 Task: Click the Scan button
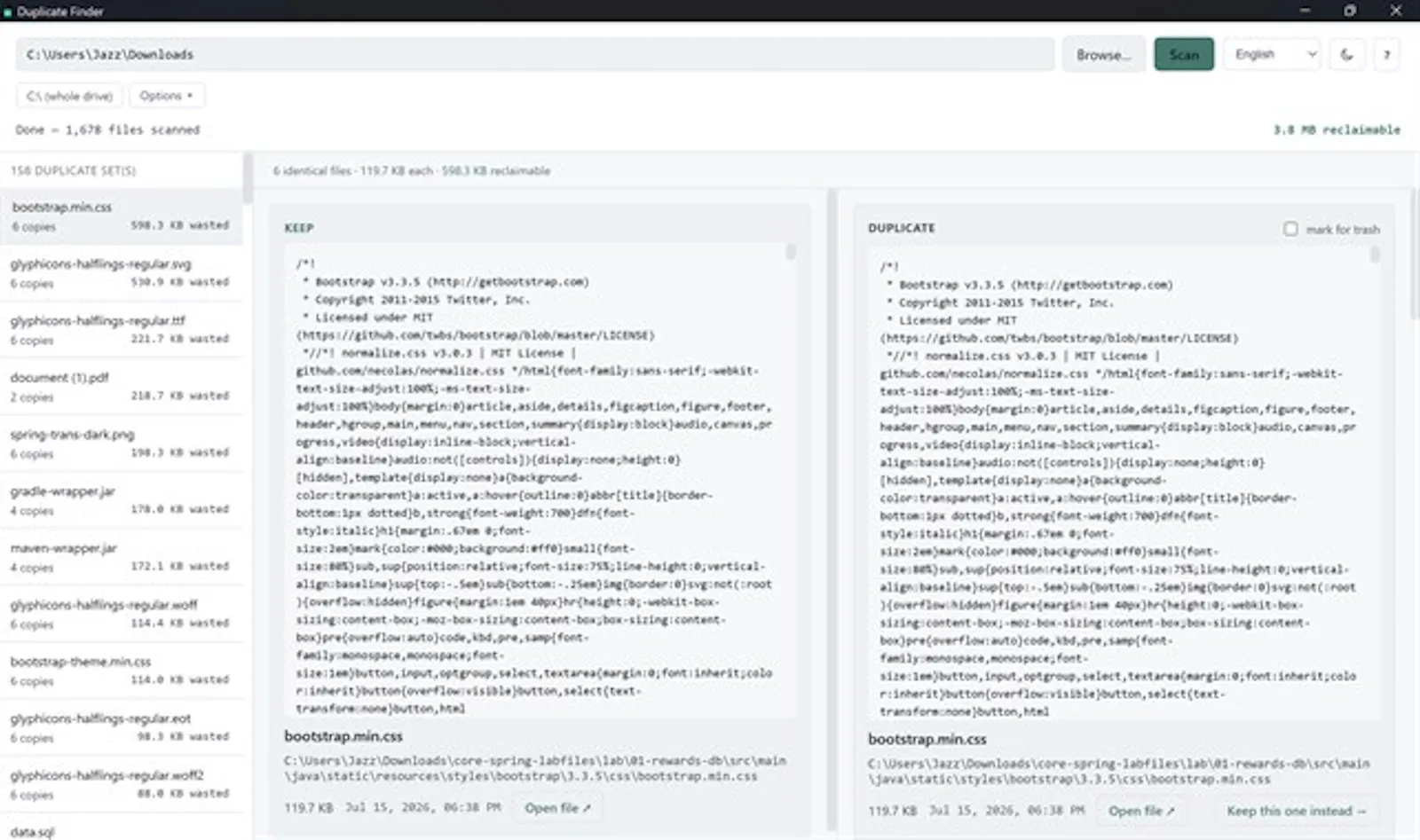tap(1184, 55)
